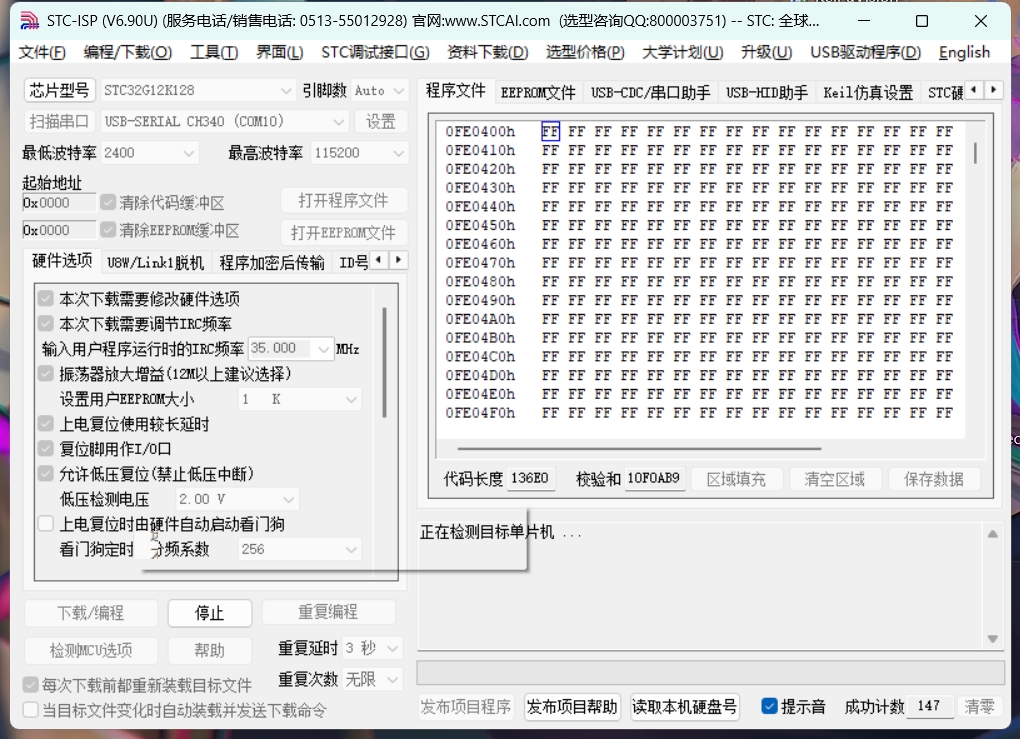Click 芯片型号 button

click(59, 90)
